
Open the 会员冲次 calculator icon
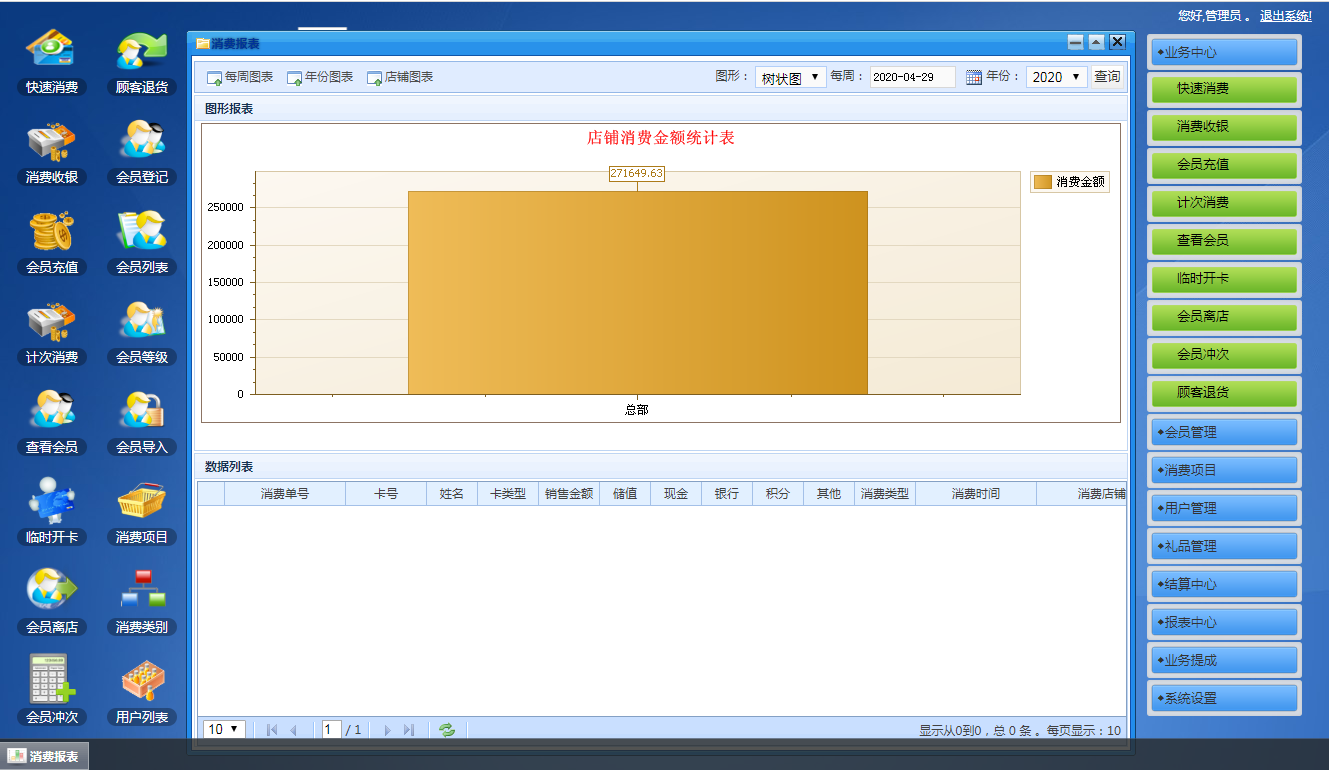pos(52,682)
